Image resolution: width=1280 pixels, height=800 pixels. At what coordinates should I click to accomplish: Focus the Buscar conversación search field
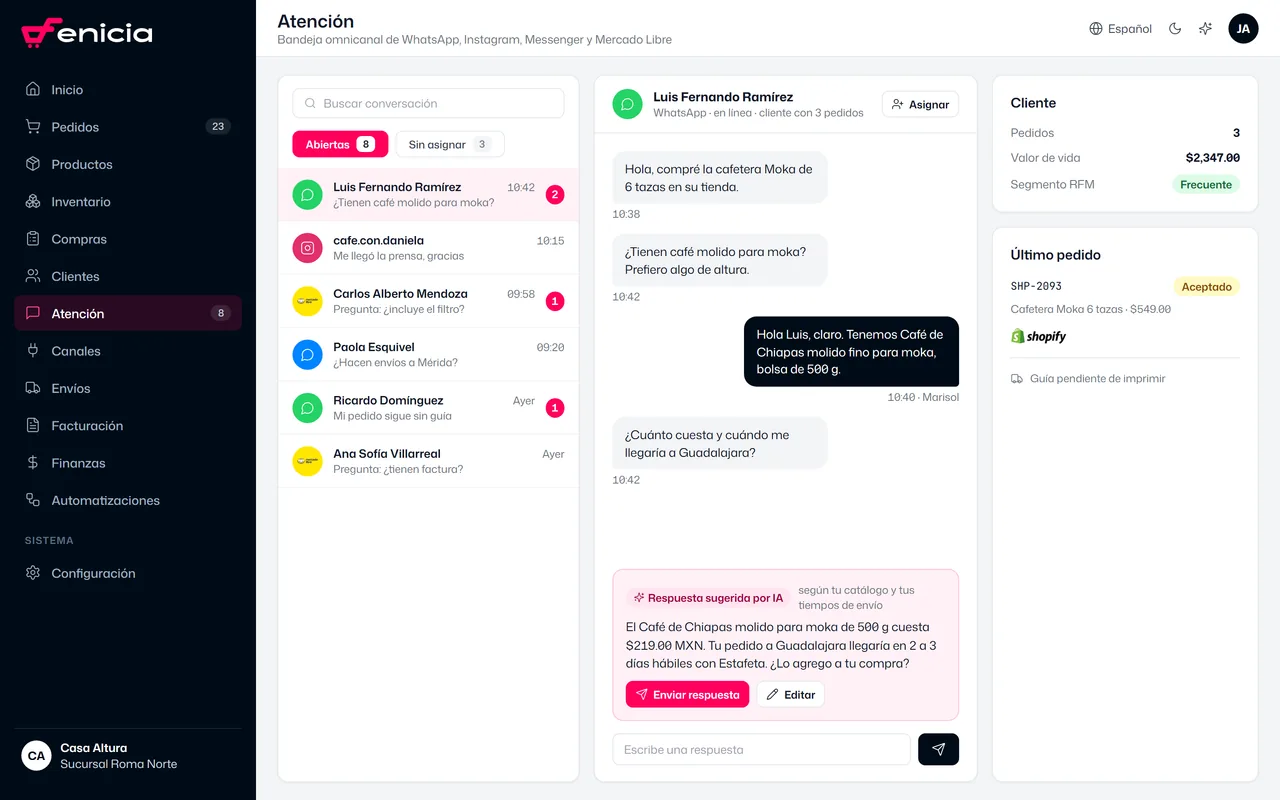[428, 103]
